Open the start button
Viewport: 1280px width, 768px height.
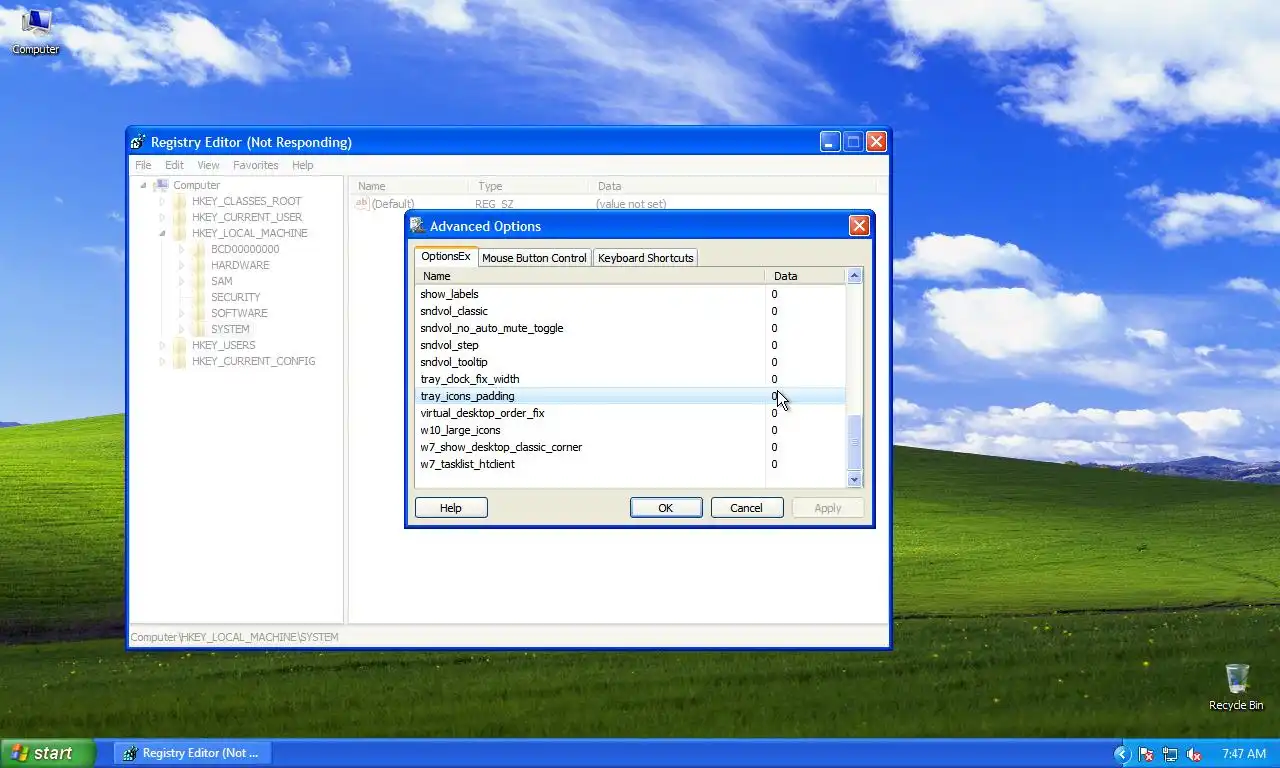click(x=48, y=753)
